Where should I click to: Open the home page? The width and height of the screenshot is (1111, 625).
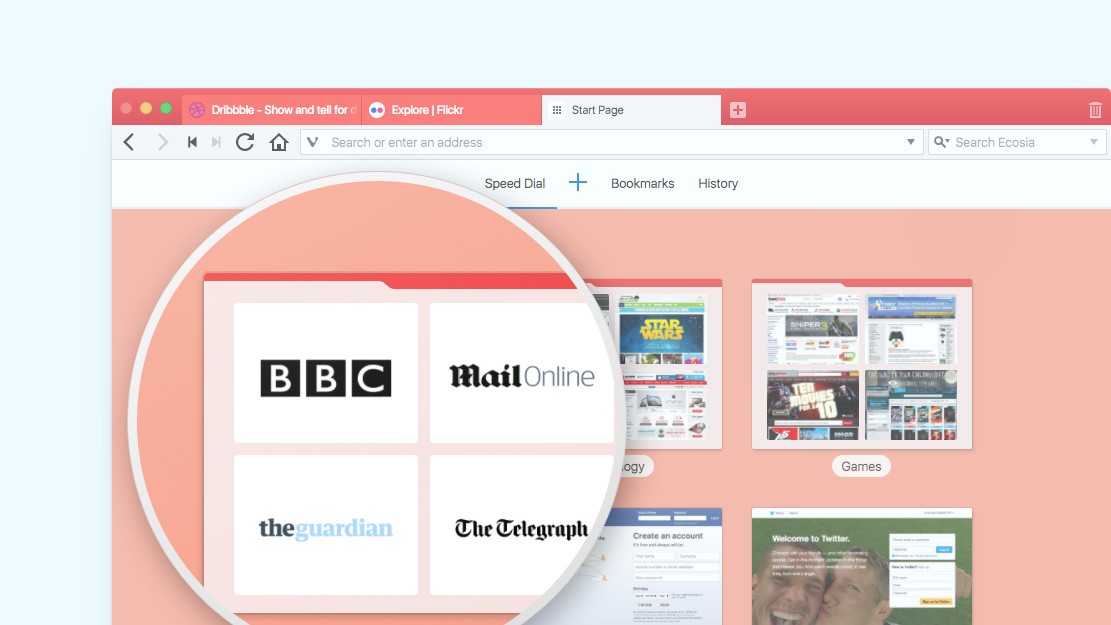tap(278, 142)
